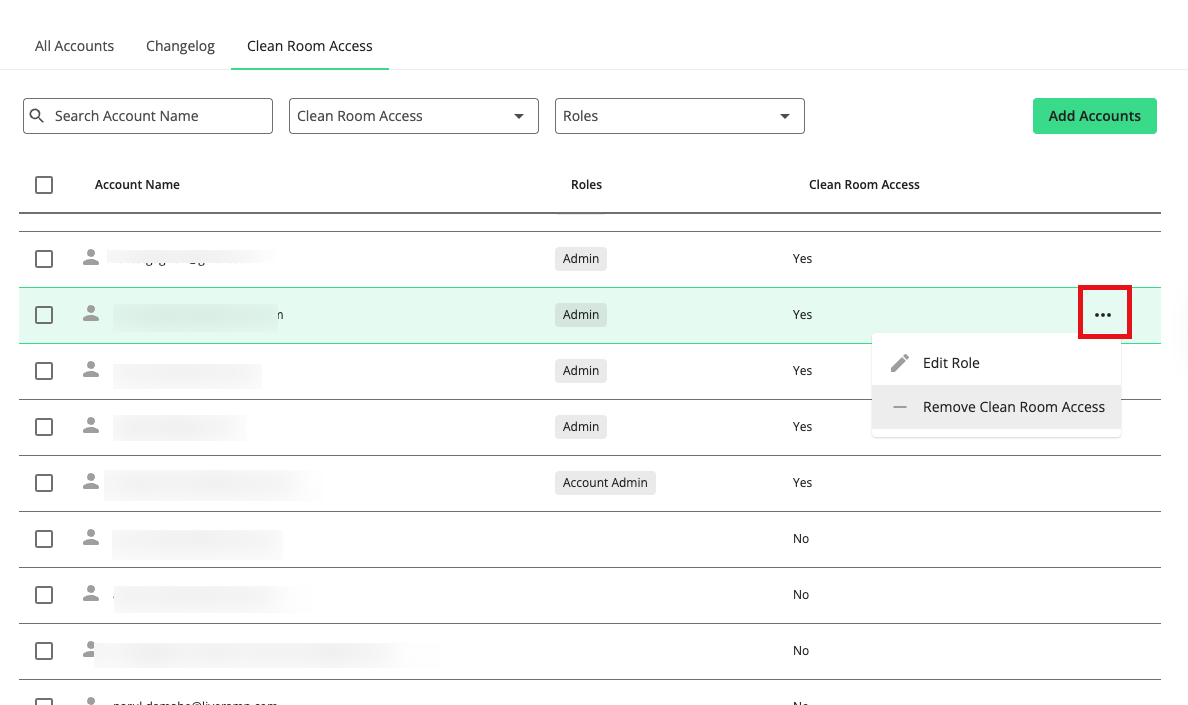Switch to the All Accounts tab

point(74,46)
